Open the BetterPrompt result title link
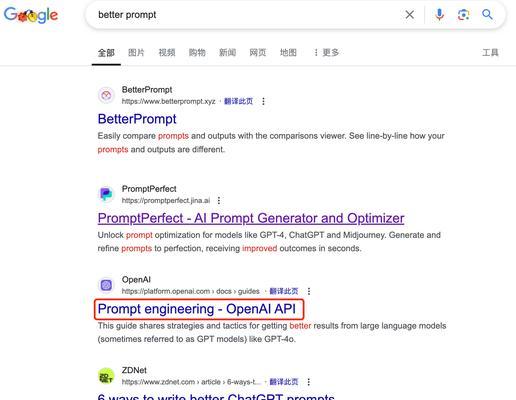Screen dimensions: 516x400 [137, 119]
